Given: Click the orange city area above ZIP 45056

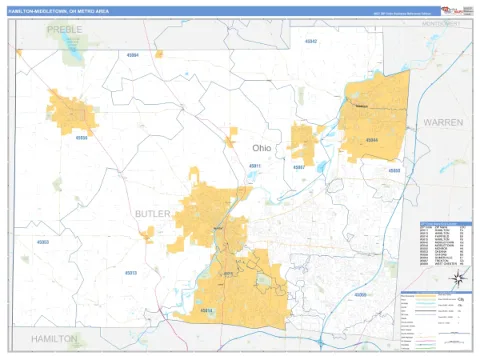Looking at the screenshot, I should (72, 113).
